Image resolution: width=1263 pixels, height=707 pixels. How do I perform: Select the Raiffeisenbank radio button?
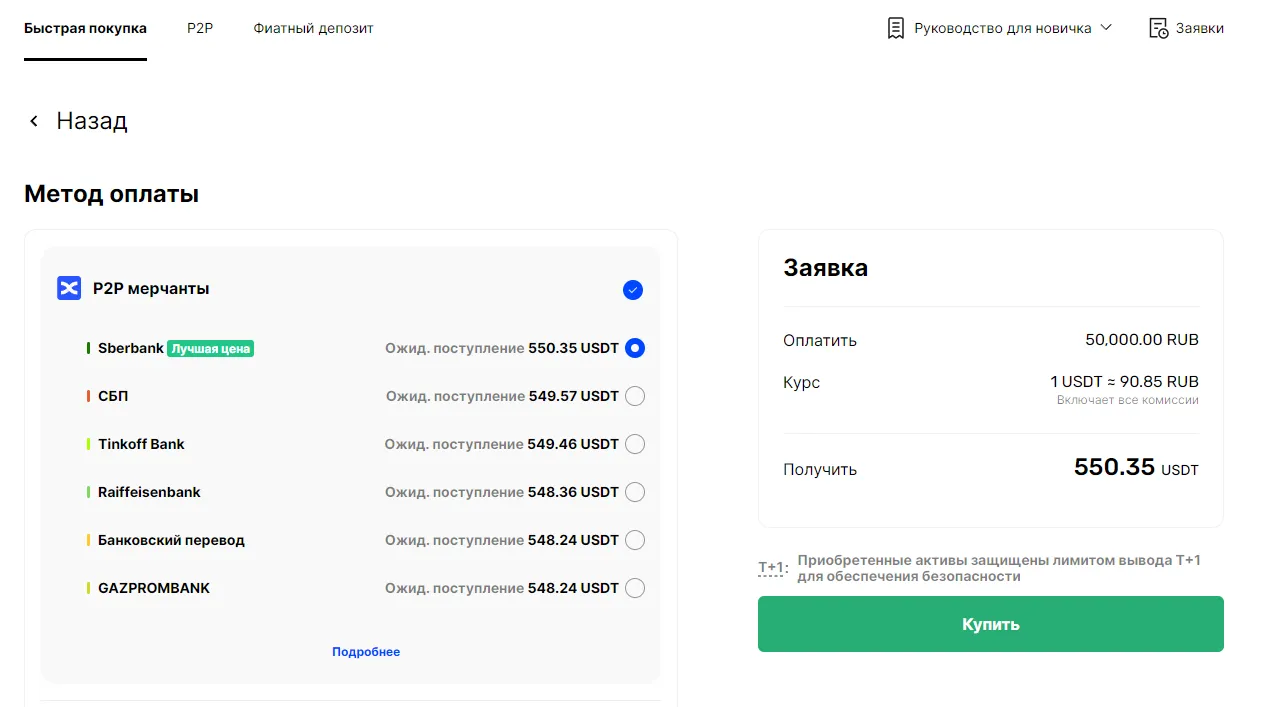[634, 492]
